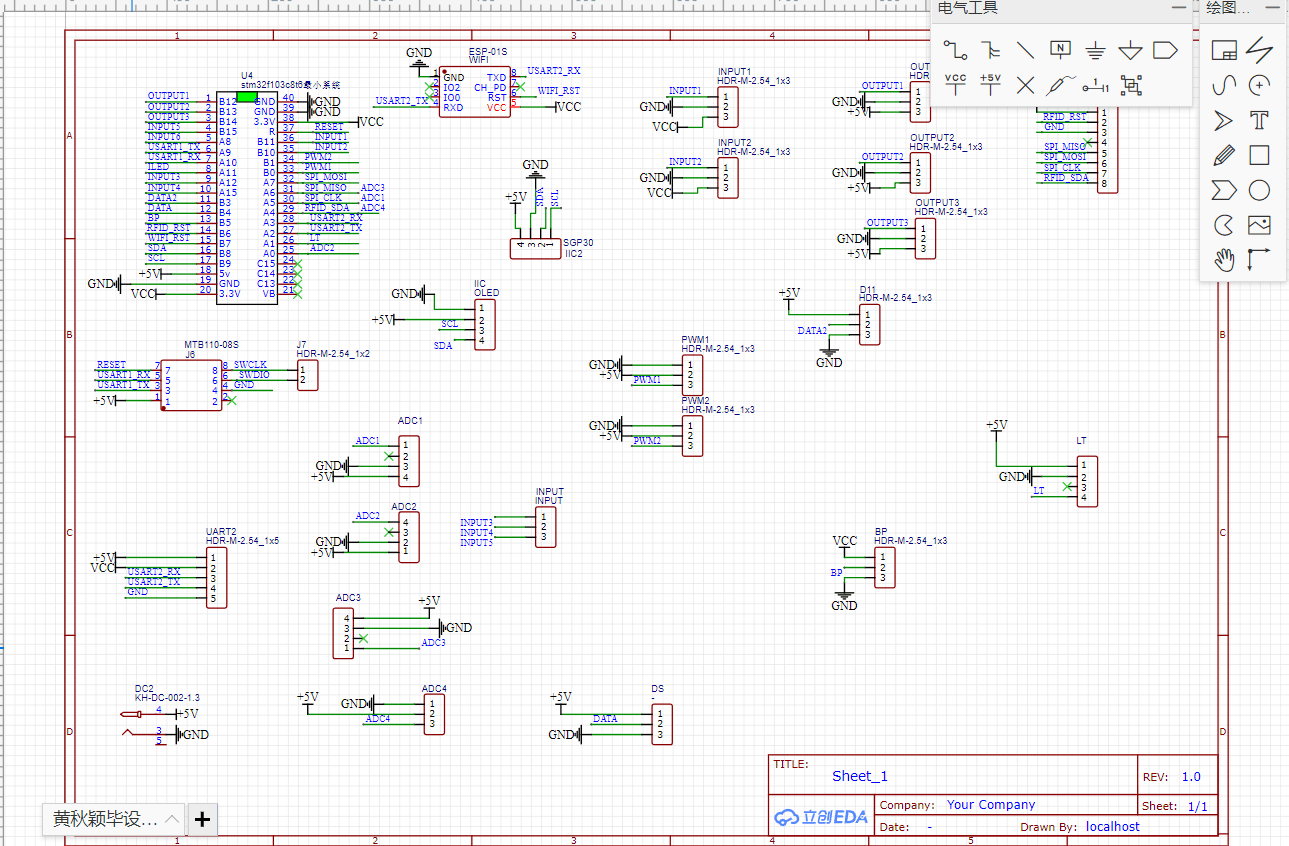Select the SWCLK net label

coord(250,365)
